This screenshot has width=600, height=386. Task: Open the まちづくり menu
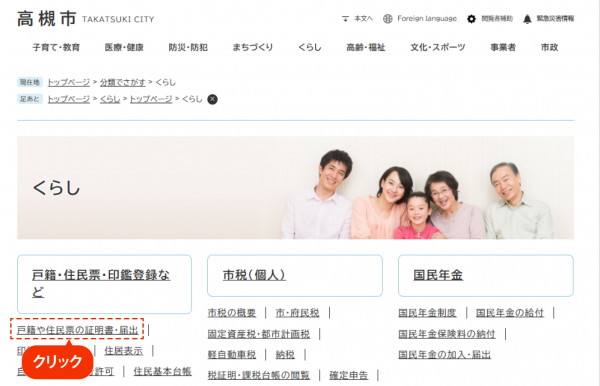pos(253,47)
